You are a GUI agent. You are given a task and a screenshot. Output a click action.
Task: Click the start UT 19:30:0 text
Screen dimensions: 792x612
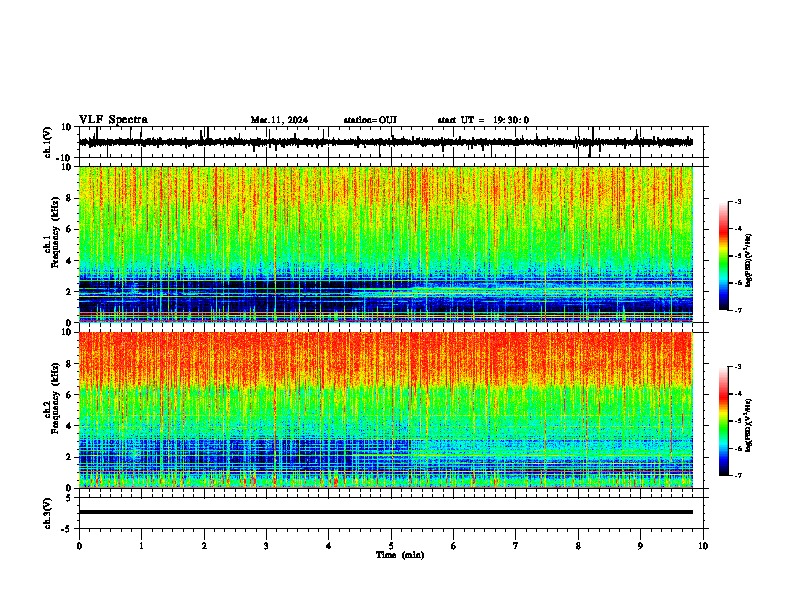(483, 120)
